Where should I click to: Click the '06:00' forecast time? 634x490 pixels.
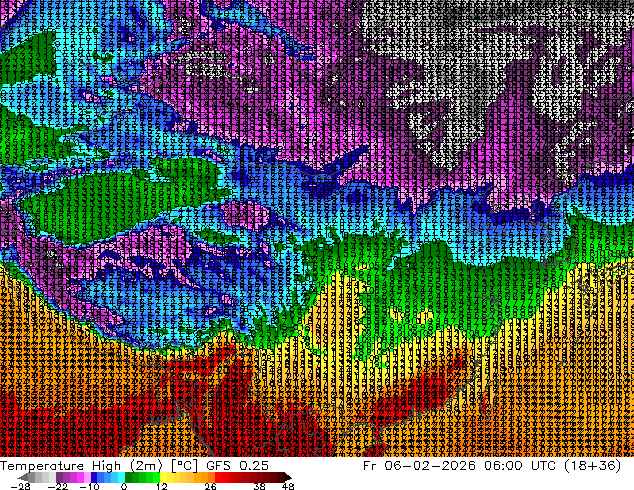click(x=504, y=466)
